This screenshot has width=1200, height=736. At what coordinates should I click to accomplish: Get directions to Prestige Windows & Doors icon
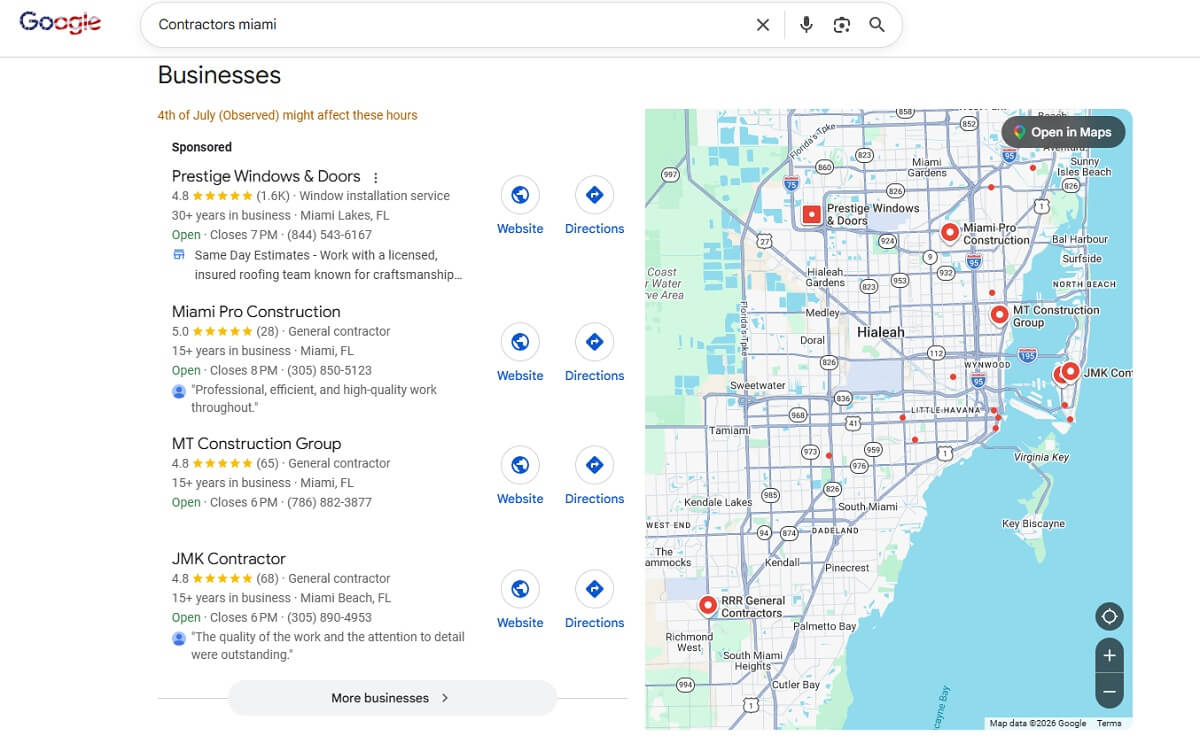tap(594, 195)
